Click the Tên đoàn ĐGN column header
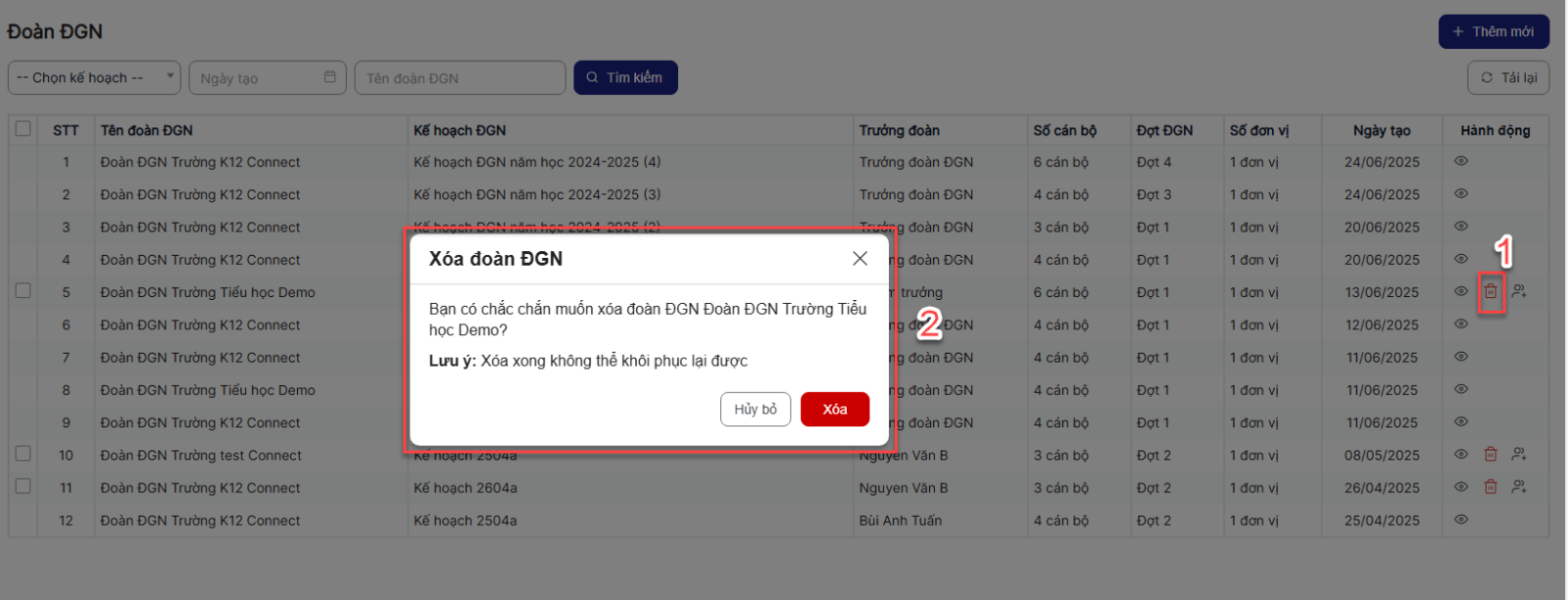 coord(147,130)
